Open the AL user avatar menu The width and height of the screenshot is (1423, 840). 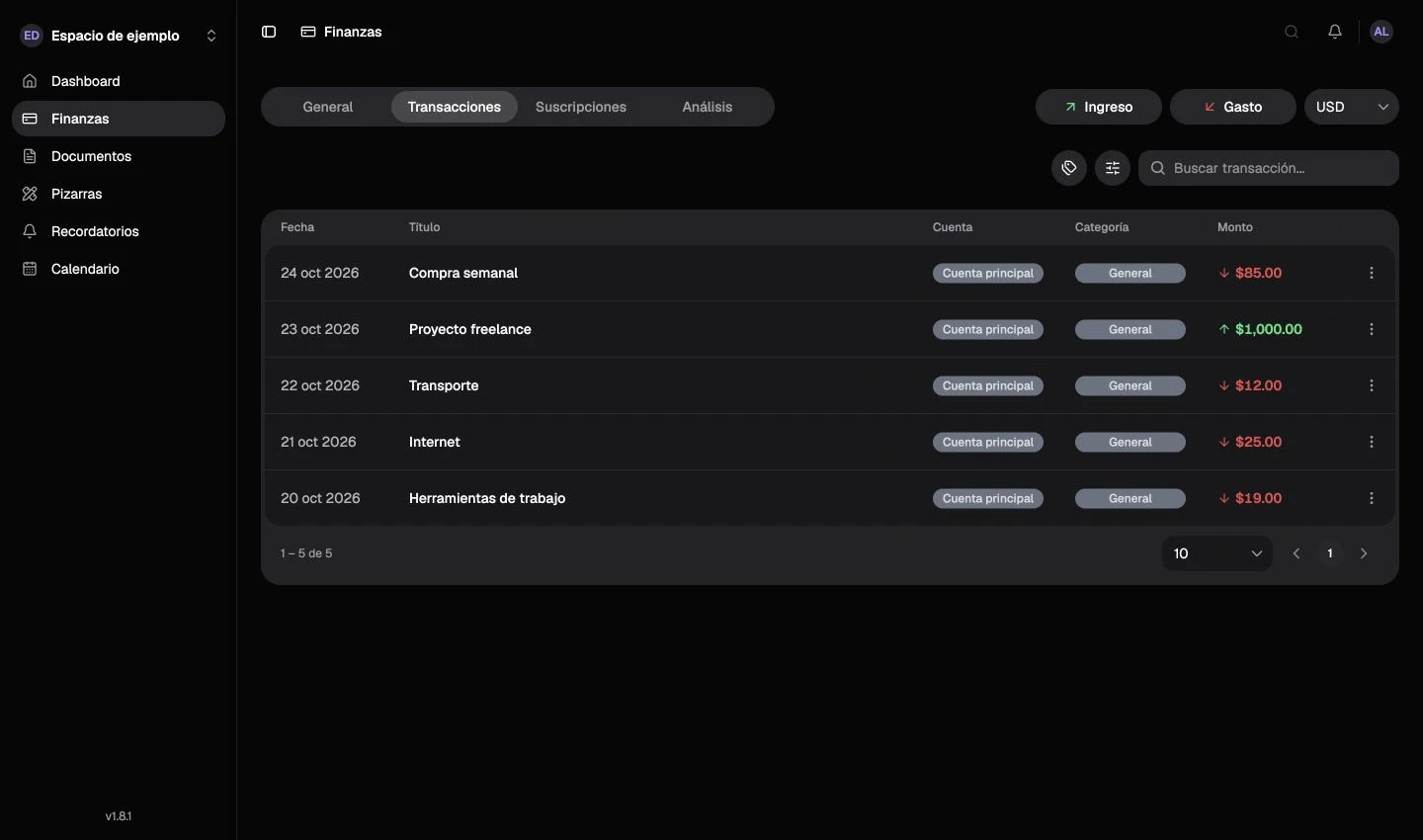(1381, 32)
